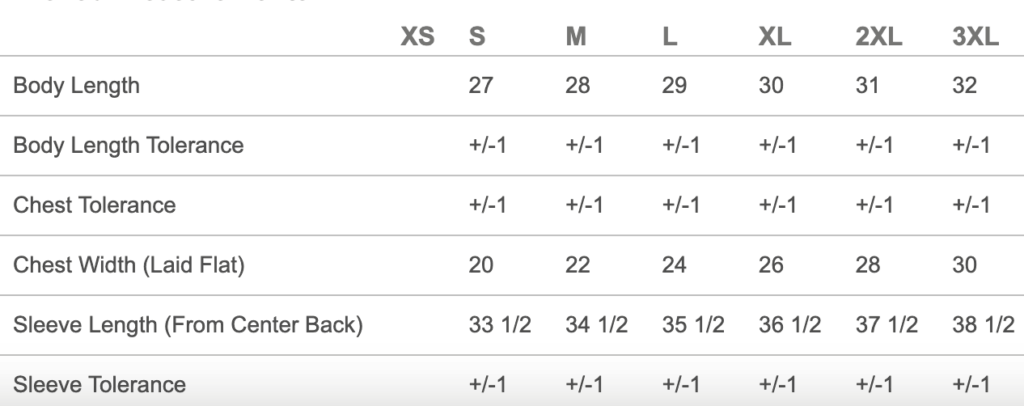1024x406 pixels.
Task: Select the Body Length value 32
Action: tap(965, 86)
